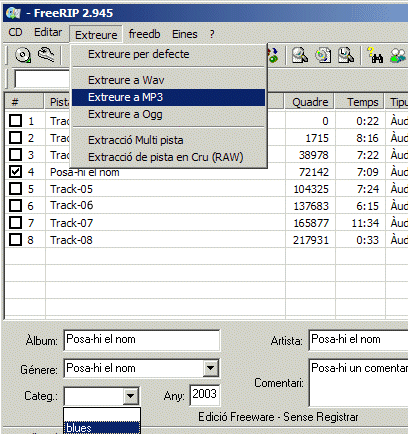This screenshot has width=408, height=434.
Task: Click the Quadre value 38978
Action: tap(314, 155)
